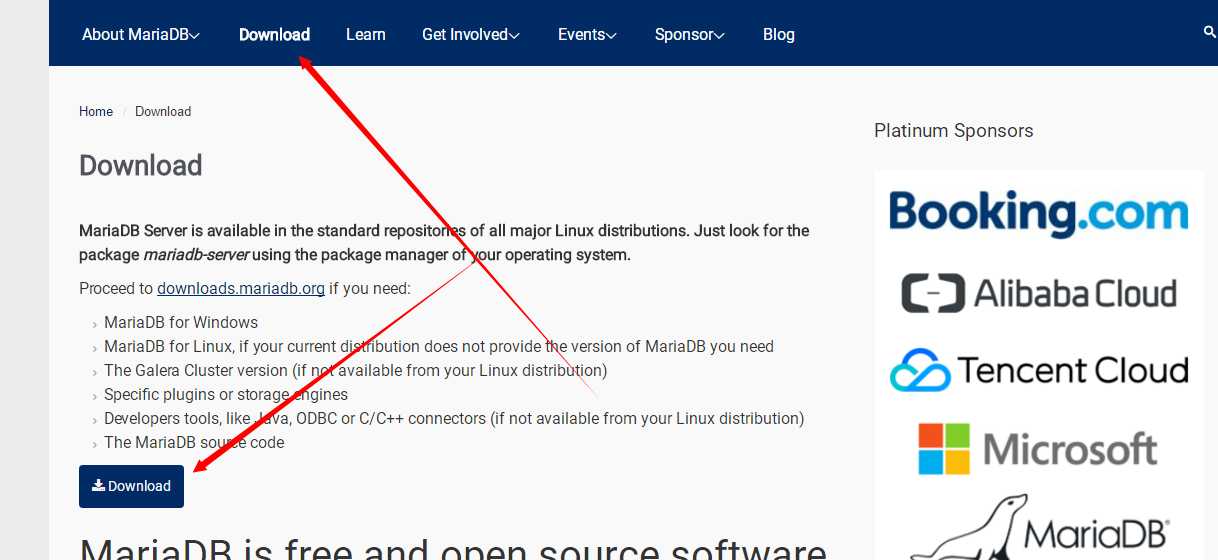This screenshot has width=1218, height=560.
Task: Open the search magnifier icon
Action: [1210, 32]
